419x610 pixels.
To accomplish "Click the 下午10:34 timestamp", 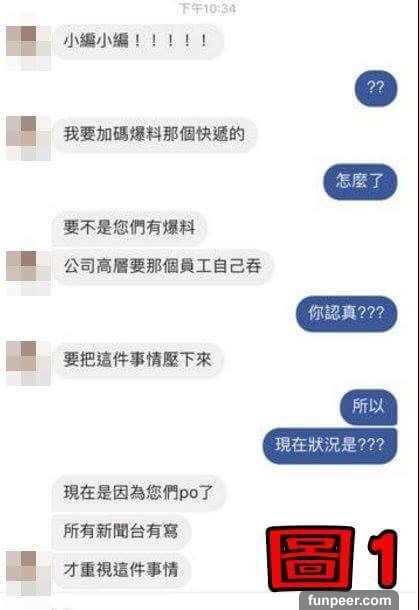I will [207, 8].
